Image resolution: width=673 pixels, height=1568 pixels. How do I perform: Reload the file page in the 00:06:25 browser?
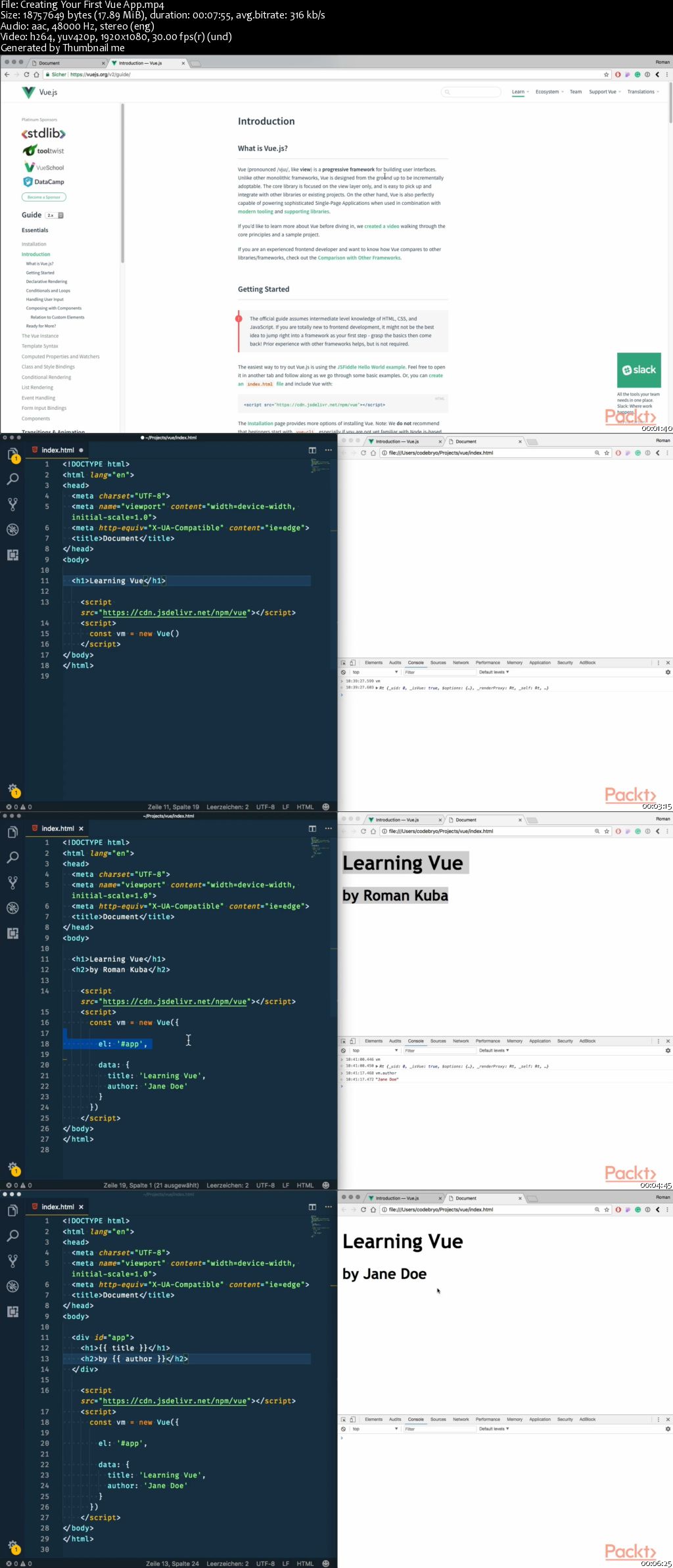pyautogui.click(x=363, y=1209)
